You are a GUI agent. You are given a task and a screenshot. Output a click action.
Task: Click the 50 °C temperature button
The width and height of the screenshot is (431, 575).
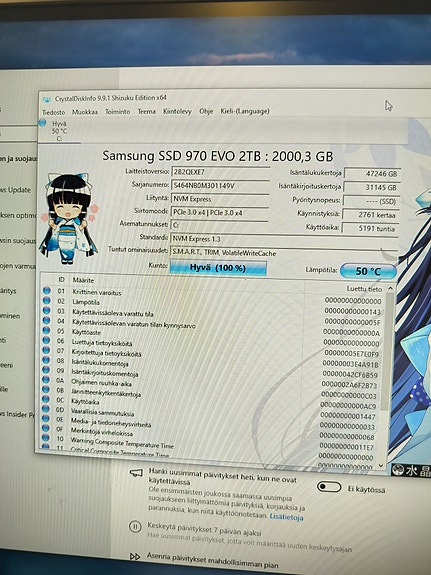[368, 271]
